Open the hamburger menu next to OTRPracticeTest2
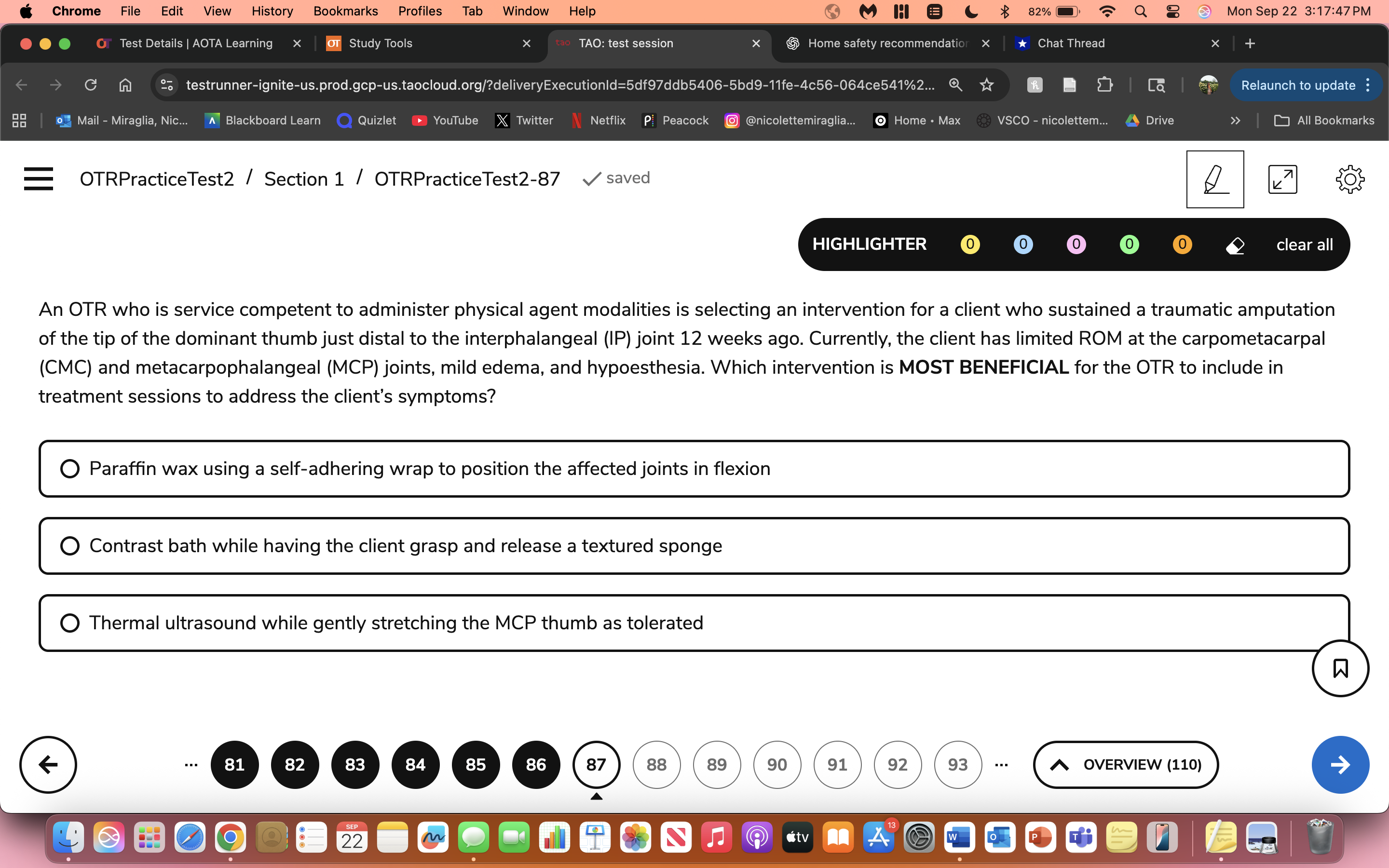Screen dimensions: 1389x868 click(x=39, y=178)
